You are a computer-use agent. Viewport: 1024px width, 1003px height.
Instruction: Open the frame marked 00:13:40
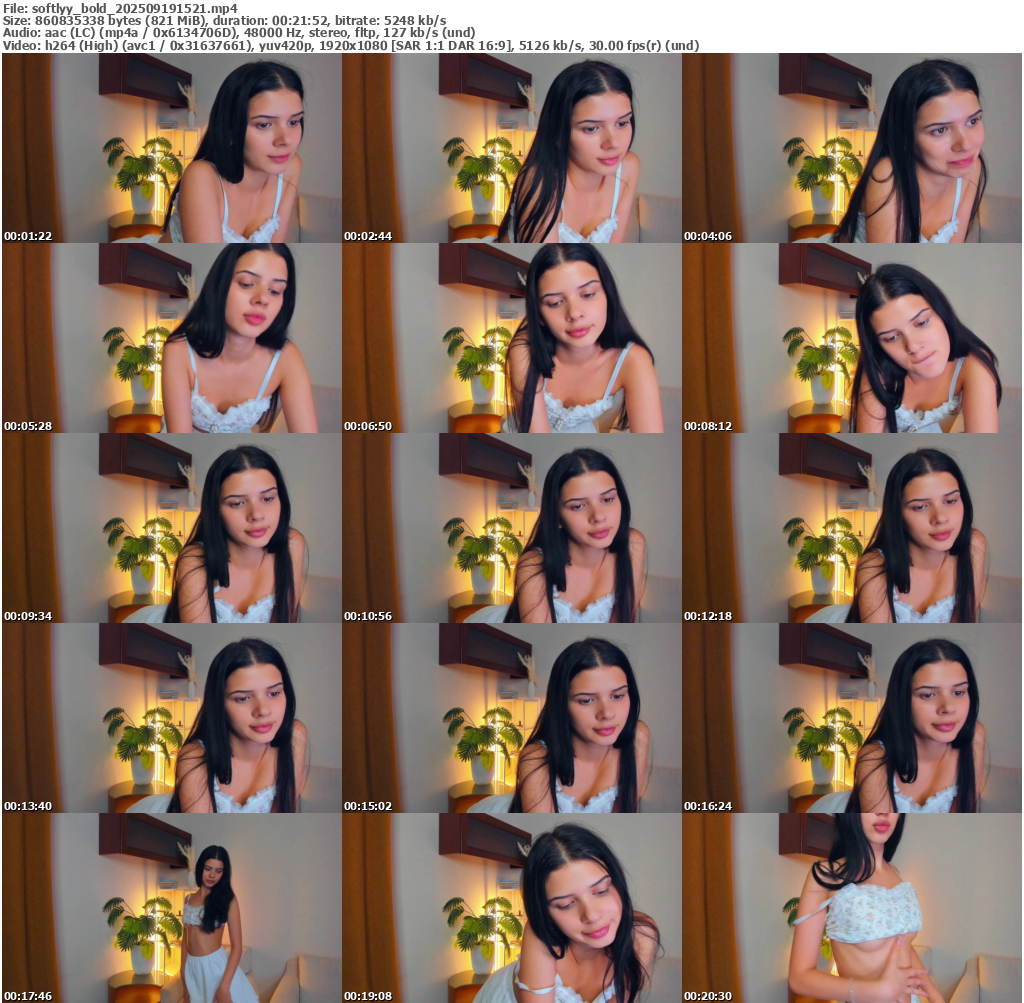[x=171, y=718]
